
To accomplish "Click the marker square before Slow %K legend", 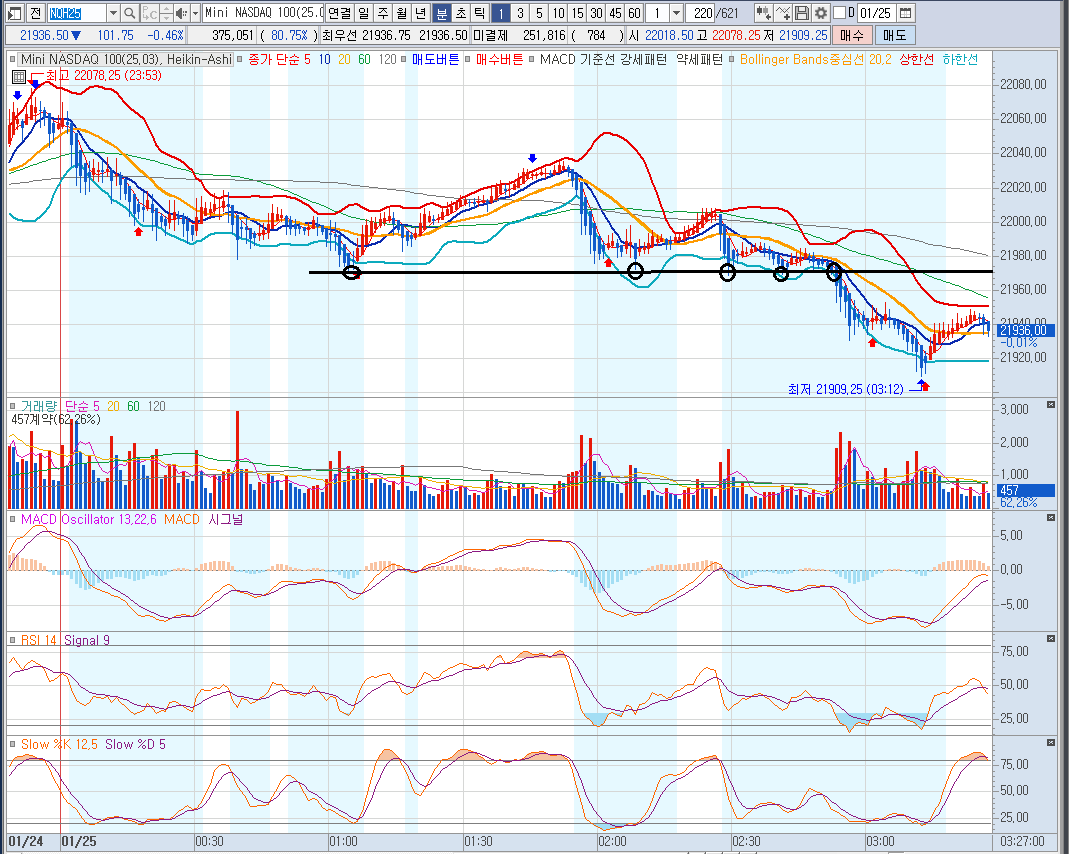I will [x=13, y=744].
